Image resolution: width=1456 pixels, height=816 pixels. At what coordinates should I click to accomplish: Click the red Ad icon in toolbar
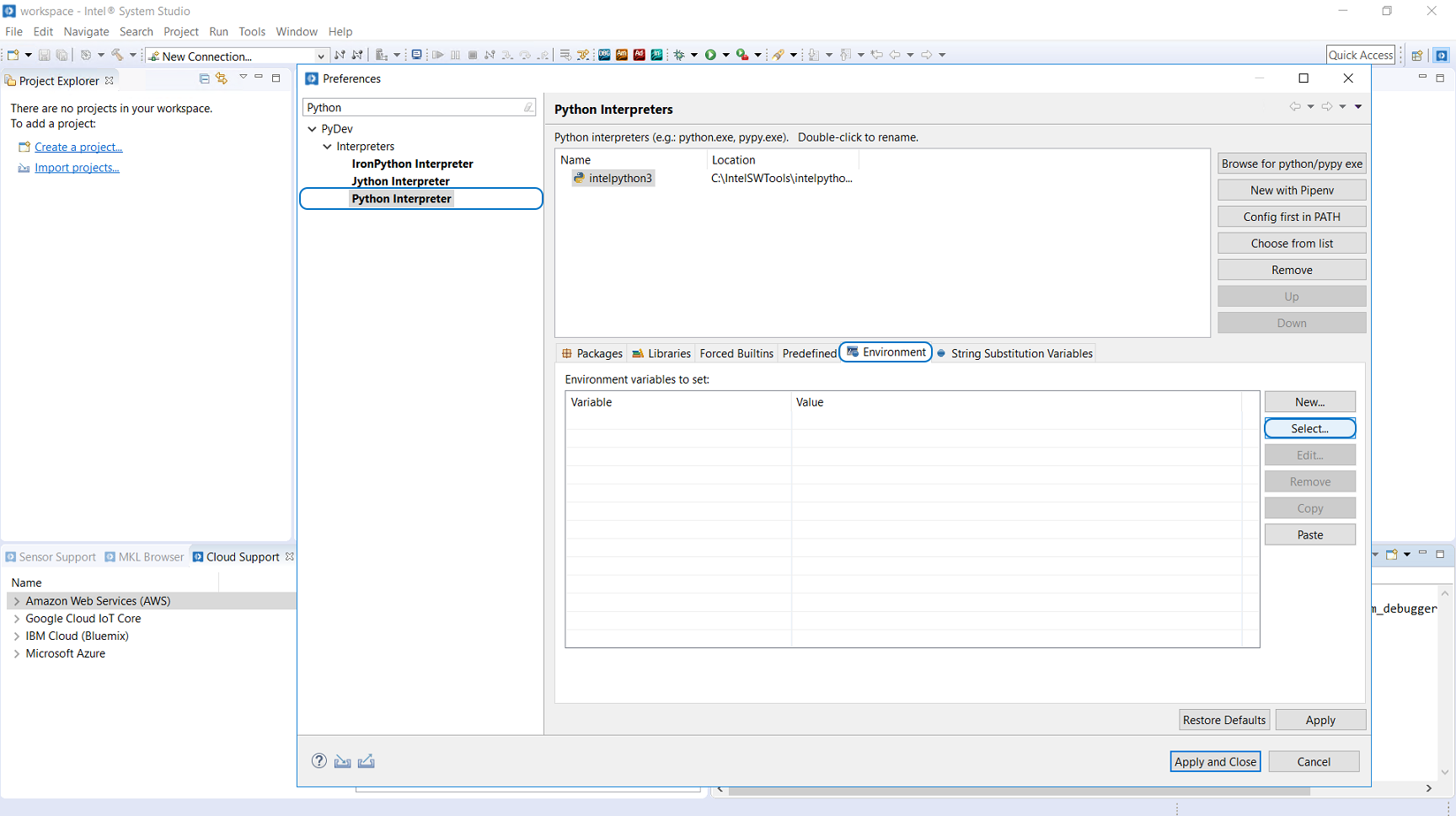(x=639, y=55)
